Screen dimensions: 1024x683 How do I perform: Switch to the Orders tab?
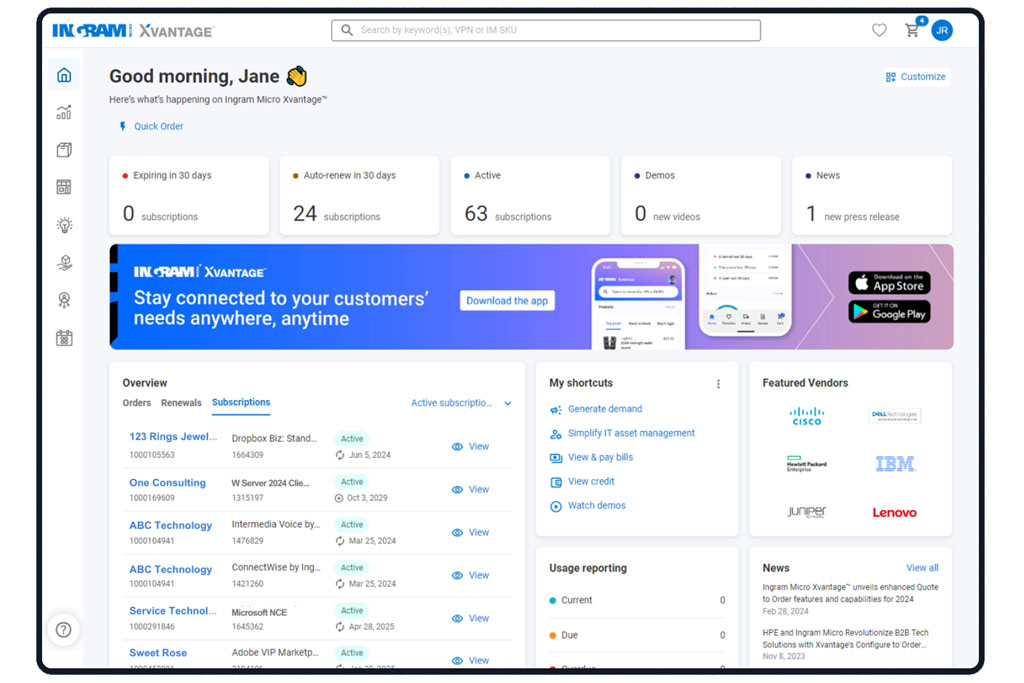coord(136,403)
